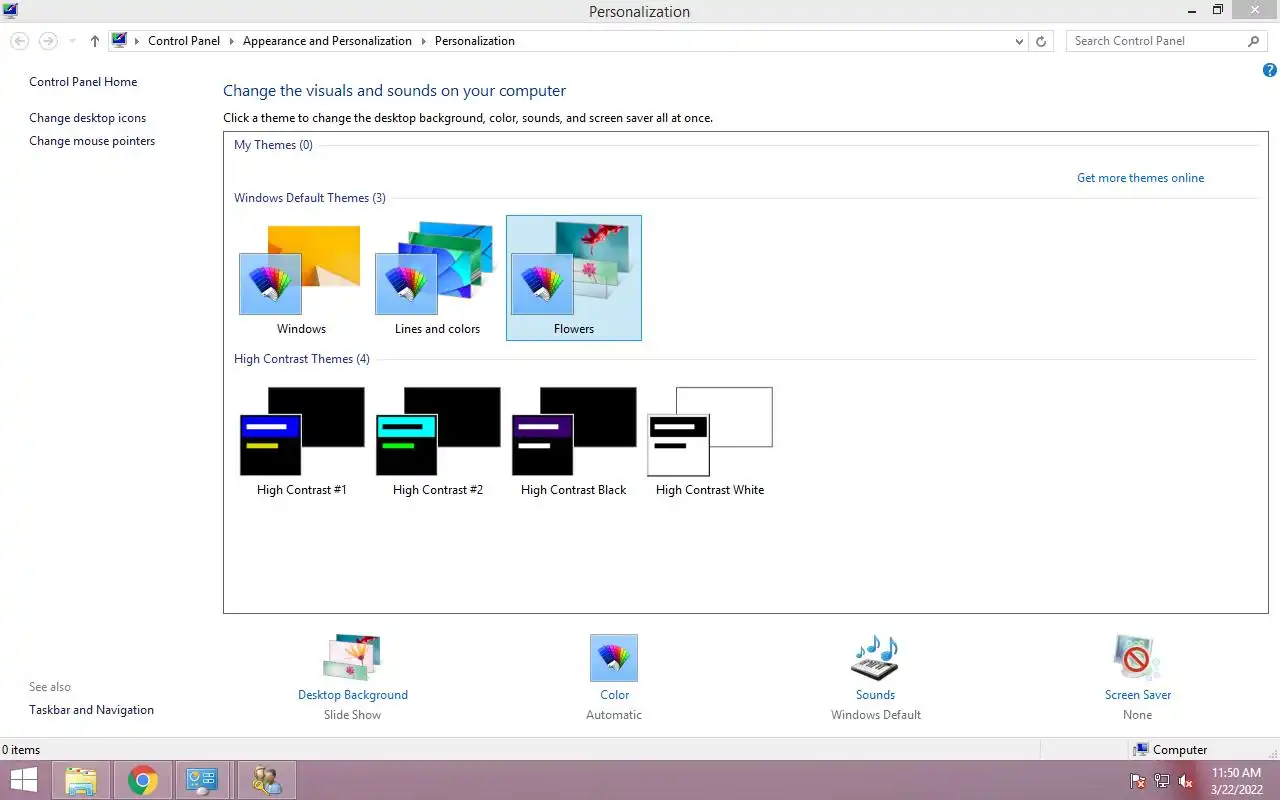Apply the Lines and colors theme
This screenshot has height=800, width=1280.
point(437,278)
